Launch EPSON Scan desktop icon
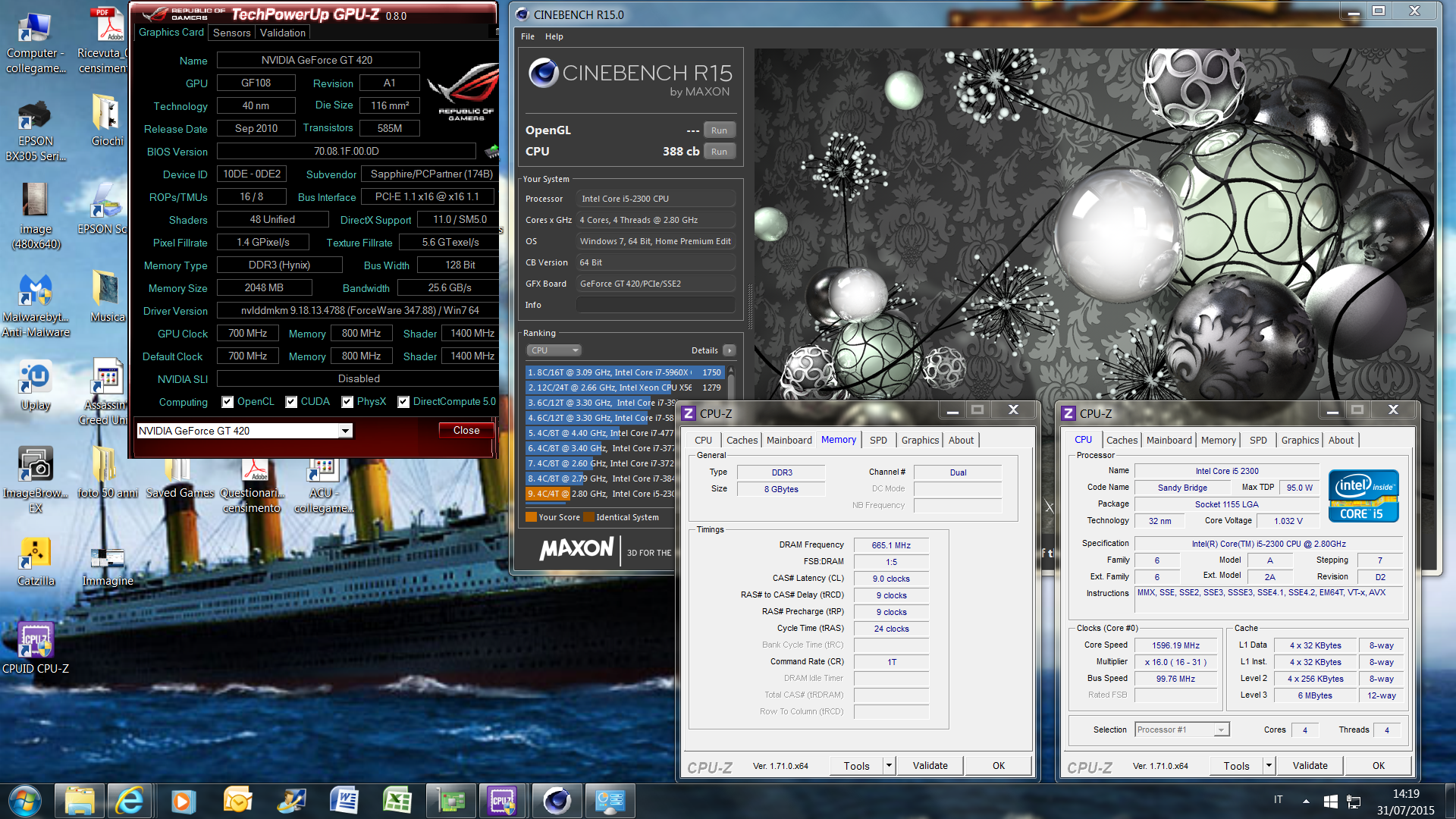 (x=105, y=210)
